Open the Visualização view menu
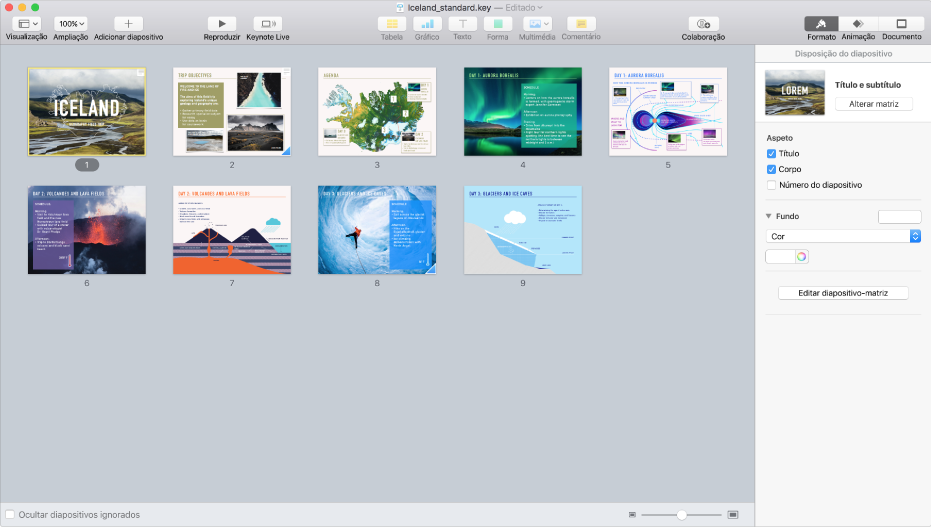 pyautogui.click(x=26, y=24)
